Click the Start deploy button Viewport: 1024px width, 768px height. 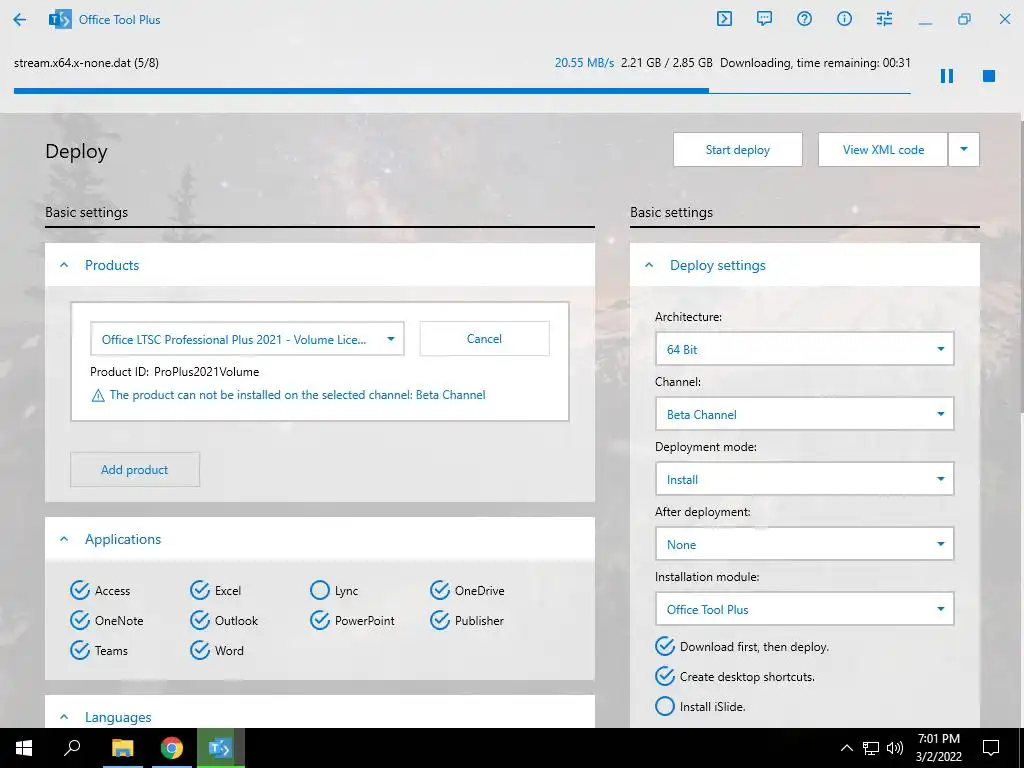(x=738, y=150)
